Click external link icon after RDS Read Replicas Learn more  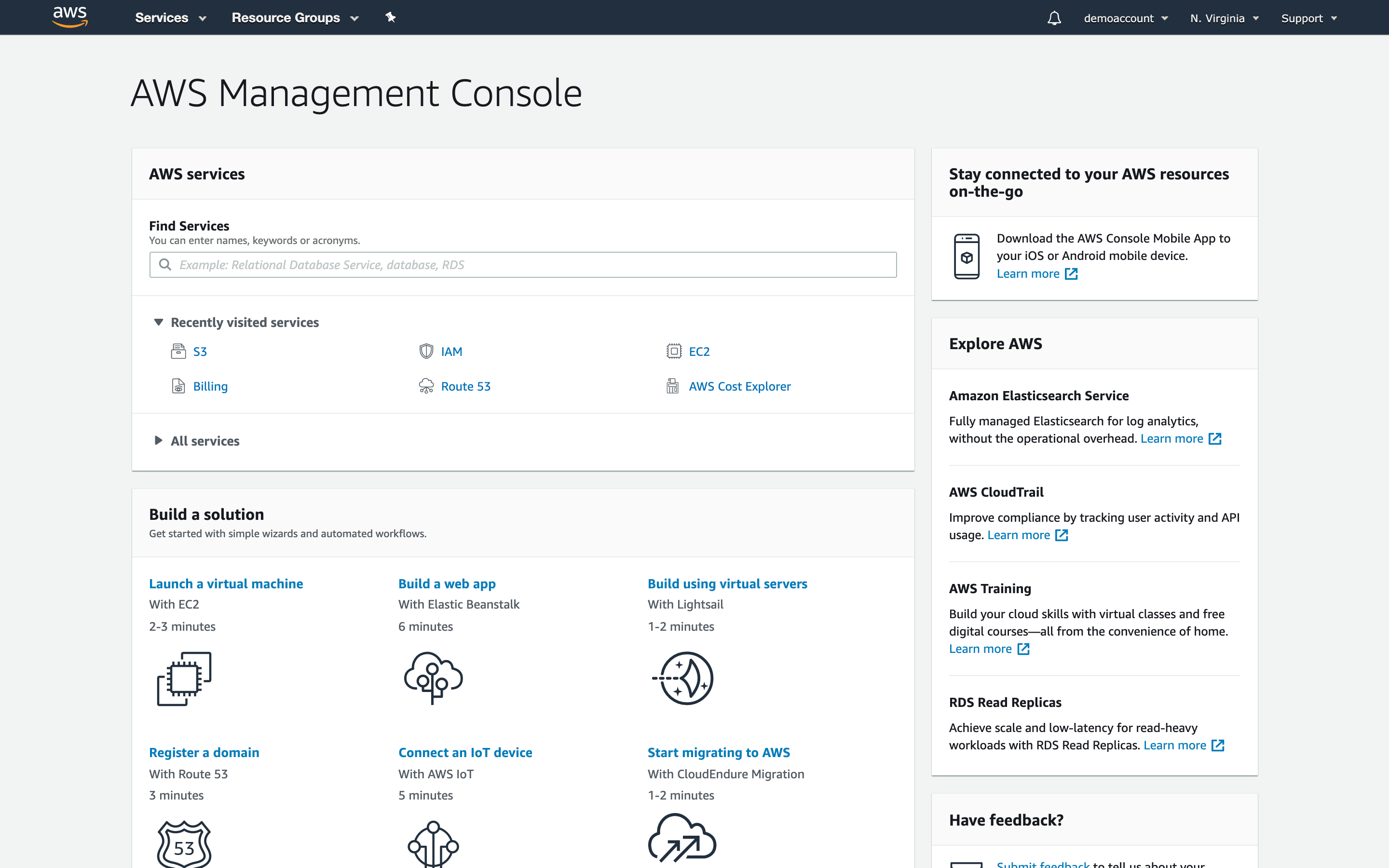pos(1217,745)
